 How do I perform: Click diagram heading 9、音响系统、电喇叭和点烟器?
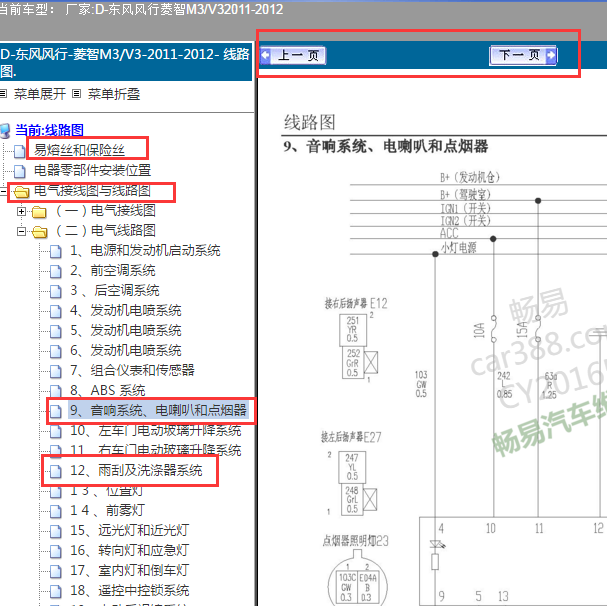(x=386, y=146)
